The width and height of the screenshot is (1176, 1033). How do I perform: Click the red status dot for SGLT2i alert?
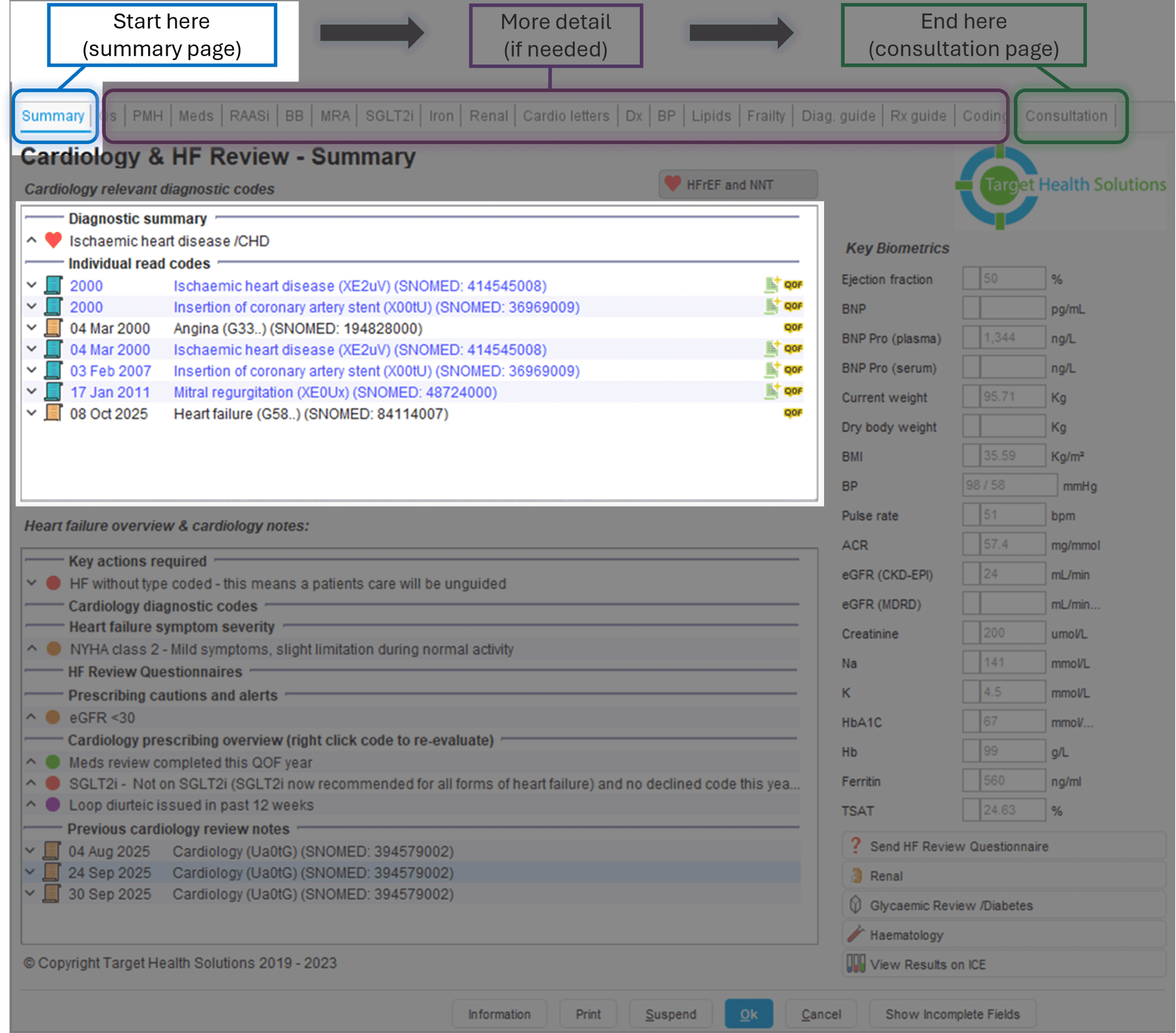[53, 784]
